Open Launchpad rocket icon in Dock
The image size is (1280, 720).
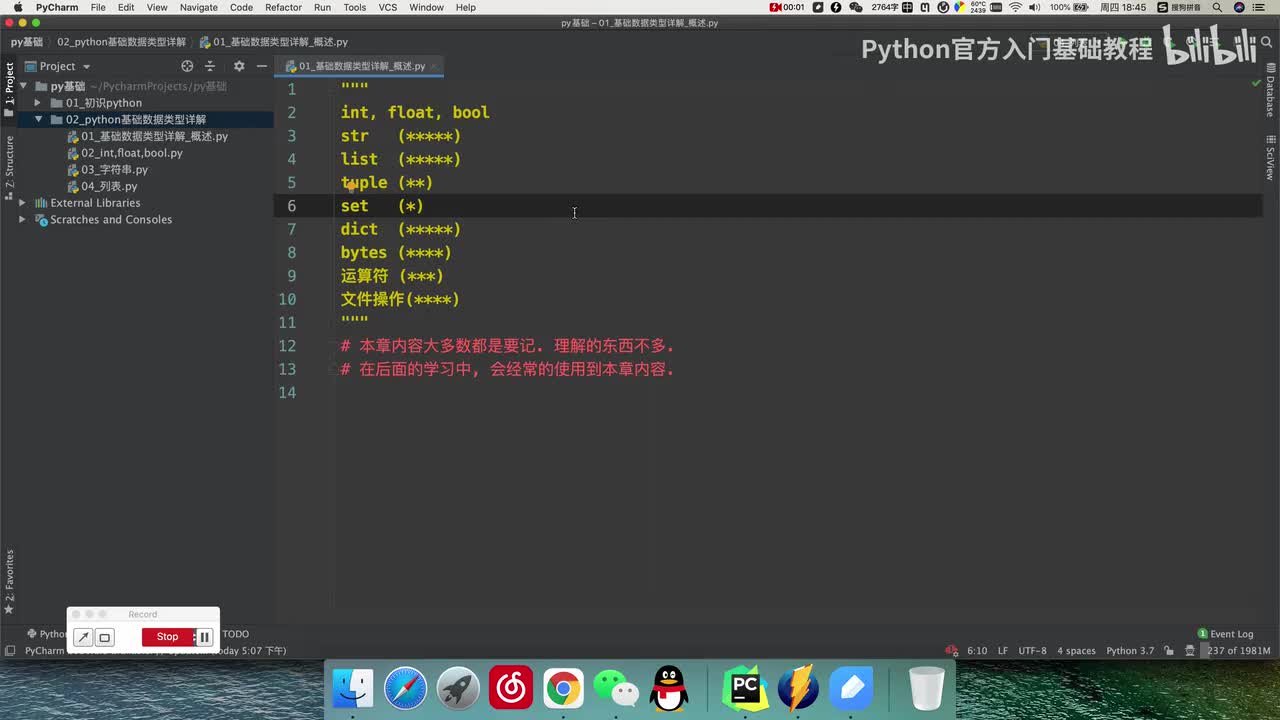(458, 689)
